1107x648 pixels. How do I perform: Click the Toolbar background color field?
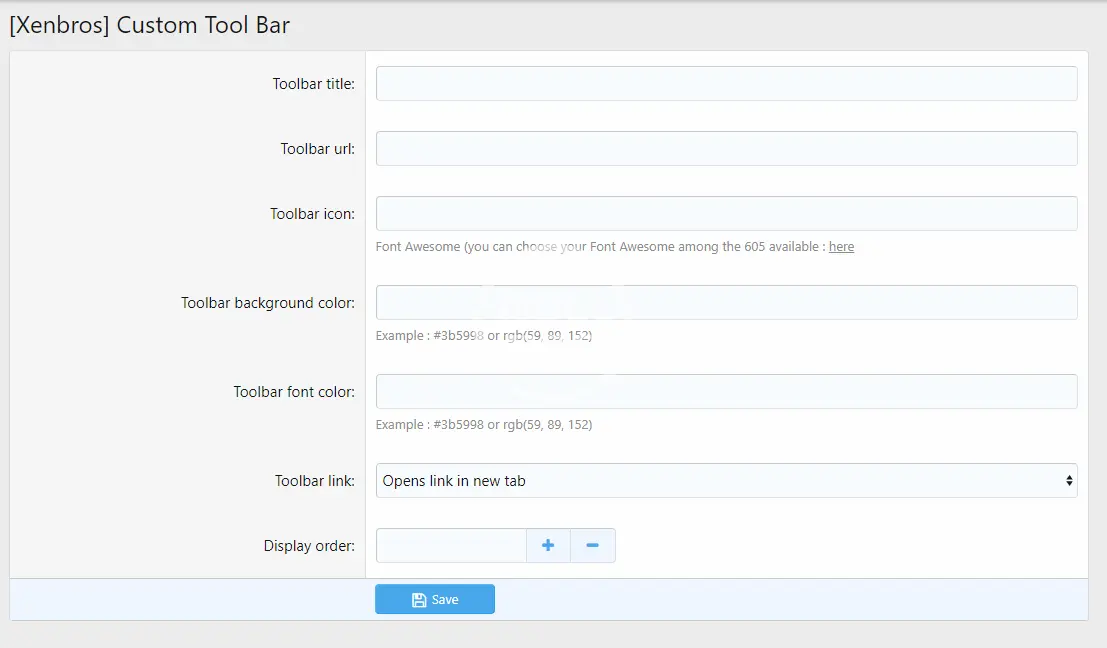[726, 303]
